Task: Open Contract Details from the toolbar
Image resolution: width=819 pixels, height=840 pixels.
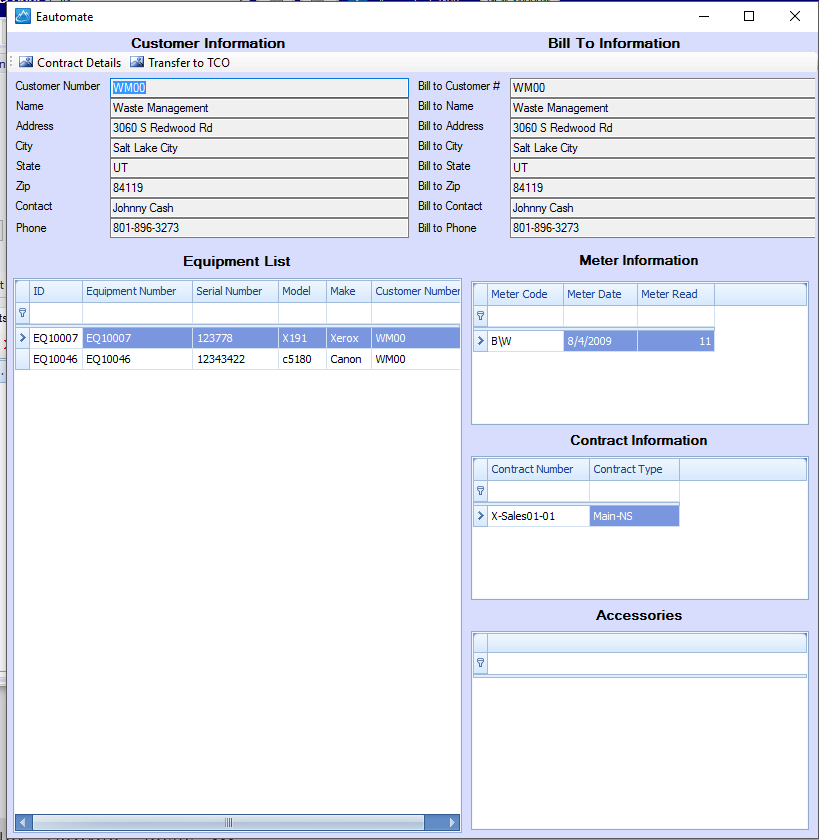Action: [70, 63]
